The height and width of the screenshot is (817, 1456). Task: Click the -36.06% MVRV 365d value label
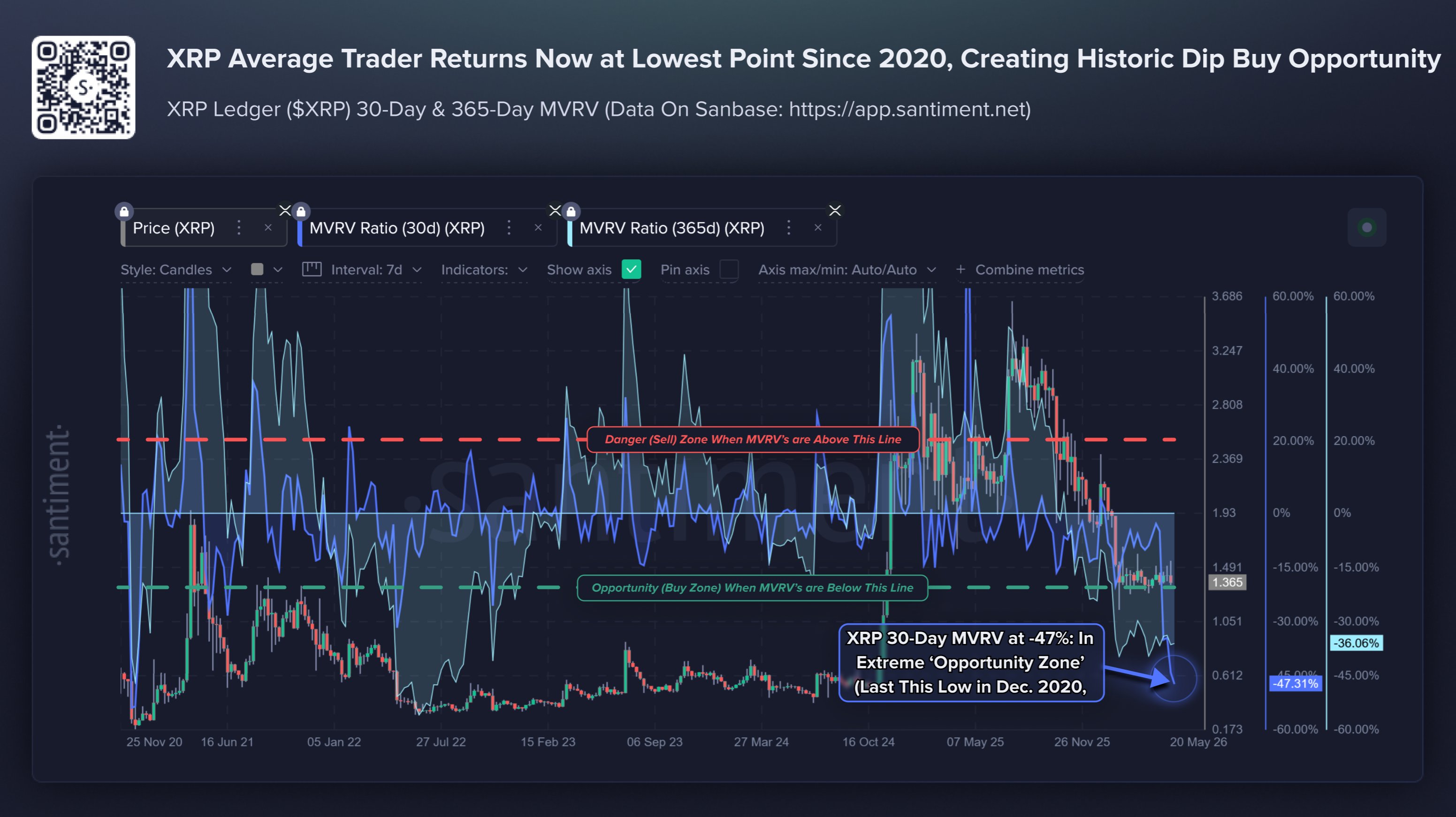(1356, 643)
